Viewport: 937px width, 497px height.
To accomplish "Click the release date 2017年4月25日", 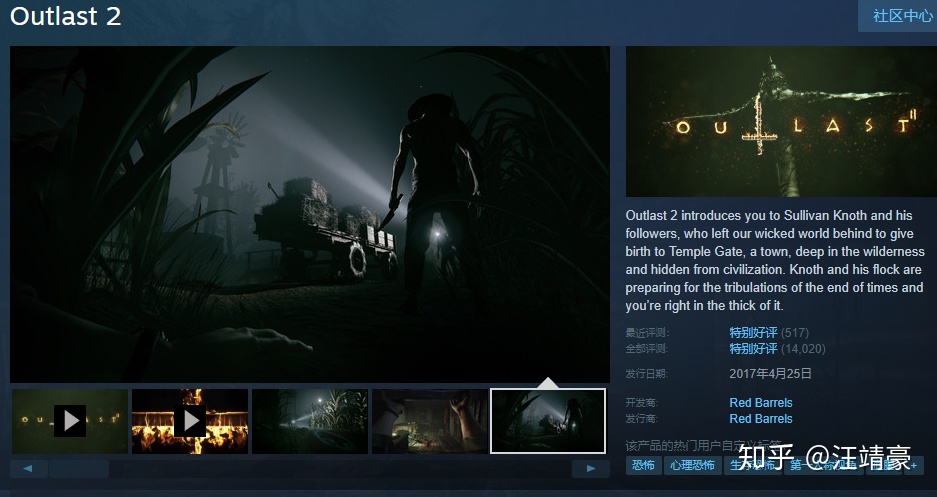I will pos(770,374).
